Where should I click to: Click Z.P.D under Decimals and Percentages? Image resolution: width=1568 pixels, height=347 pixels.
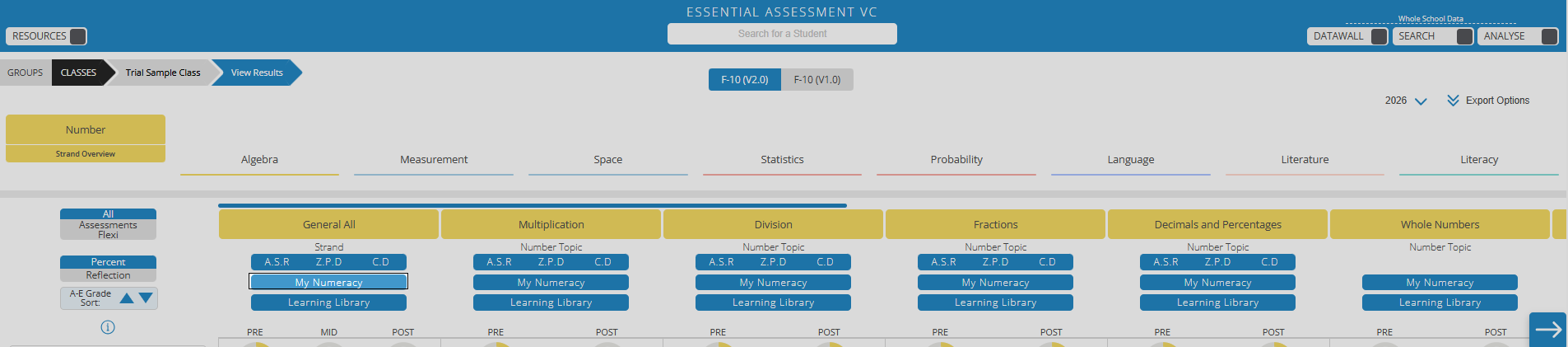tap(1217, 262)
